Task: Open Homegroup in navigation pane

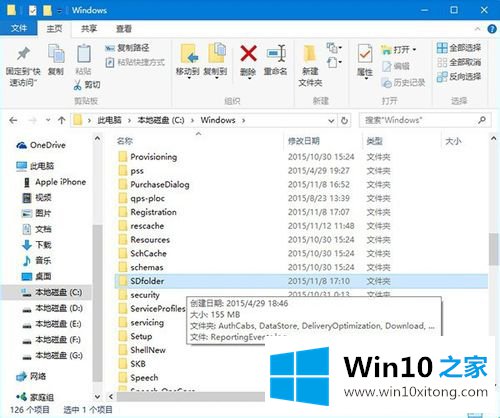Action: tap(35, 397)
